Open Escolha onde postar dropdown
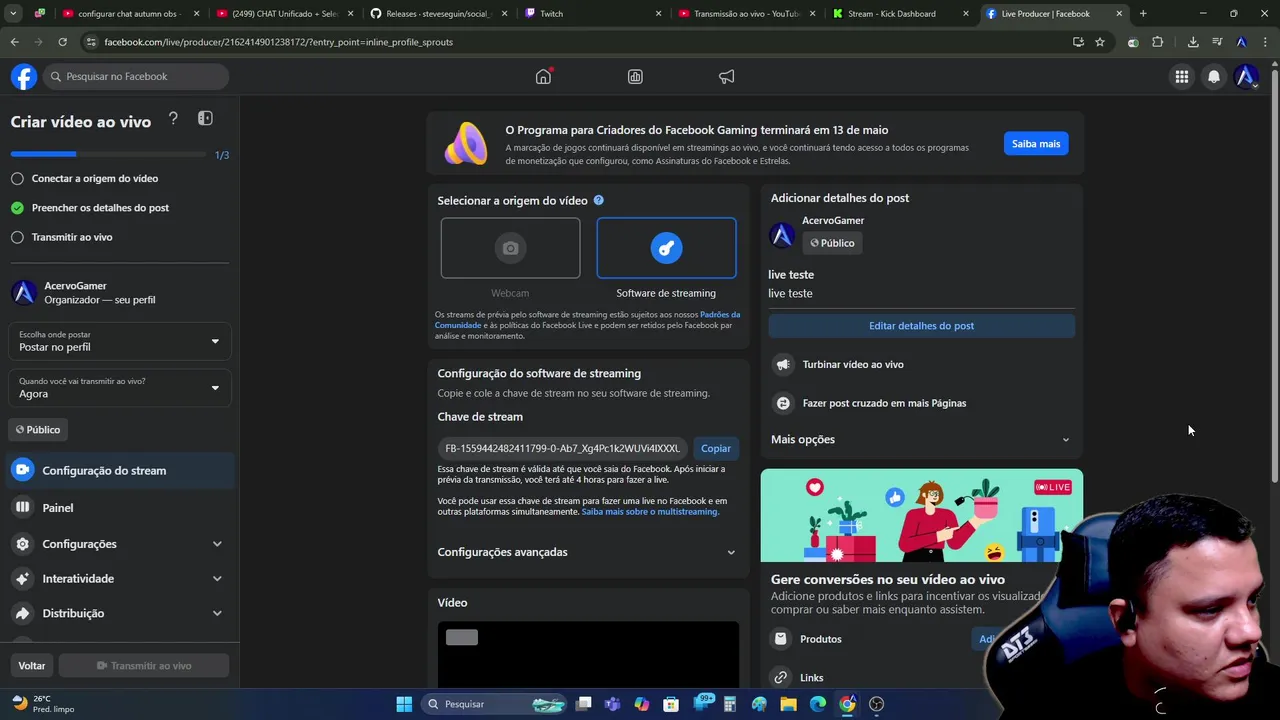 pyautogui.click(x=120, y=341)
